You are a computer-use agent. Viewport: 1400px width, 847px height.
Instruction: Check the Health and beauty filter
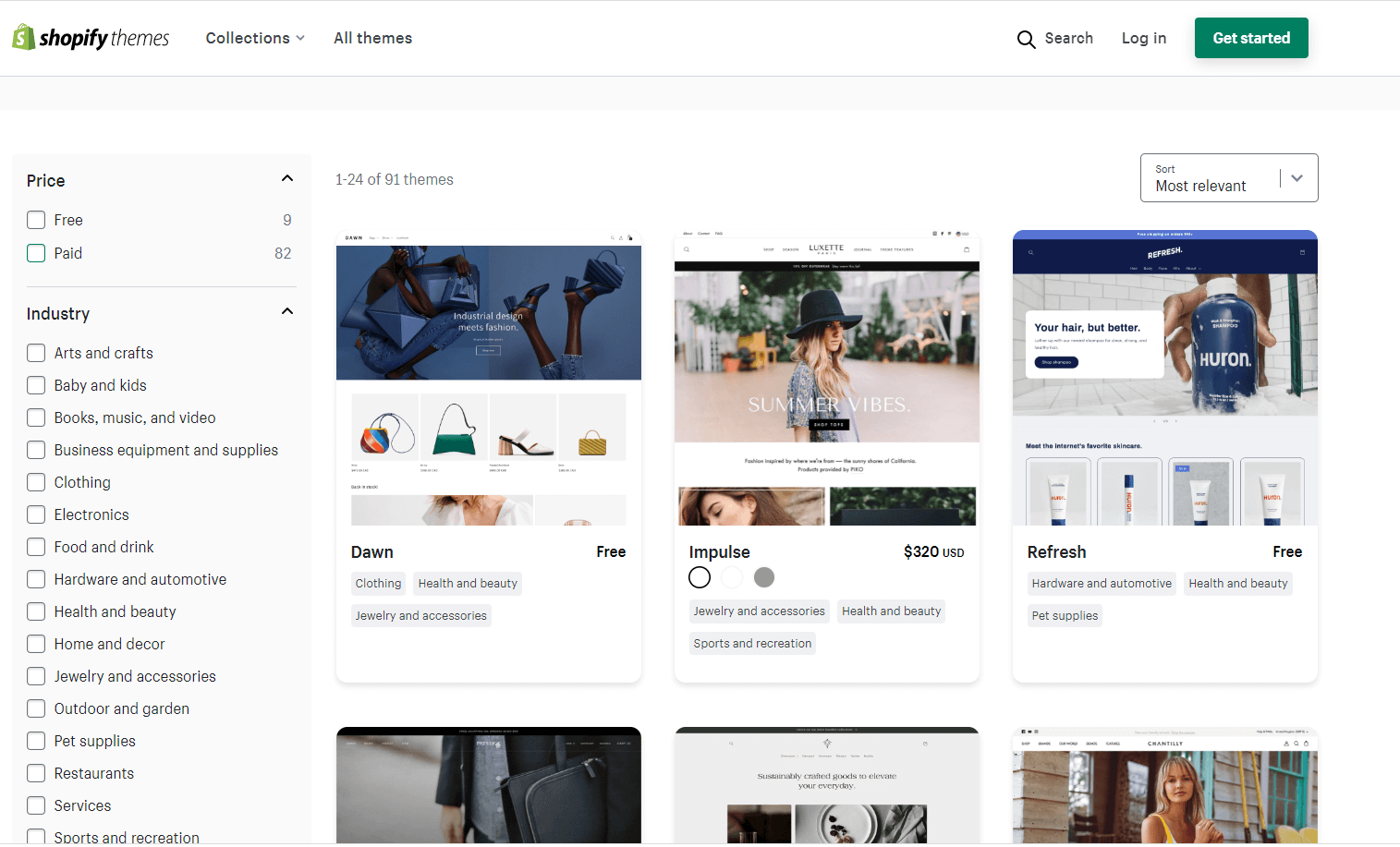click(x=35, y=611)
